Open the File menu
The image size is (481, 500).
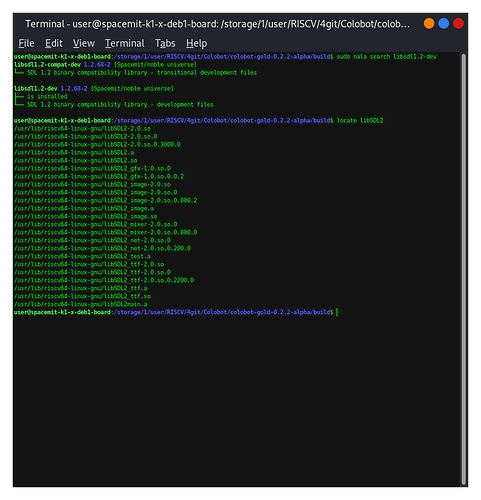click(x=26, y=43)
